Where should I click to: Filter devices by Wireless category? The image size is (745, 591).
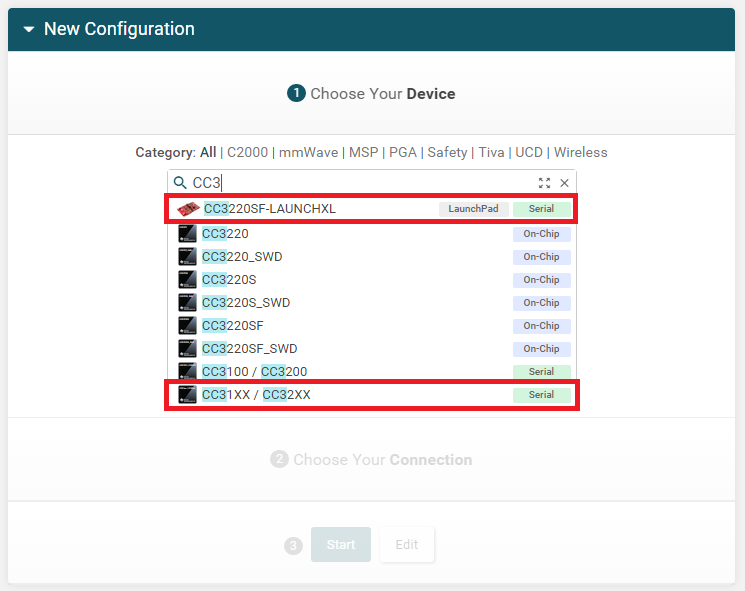580,153
